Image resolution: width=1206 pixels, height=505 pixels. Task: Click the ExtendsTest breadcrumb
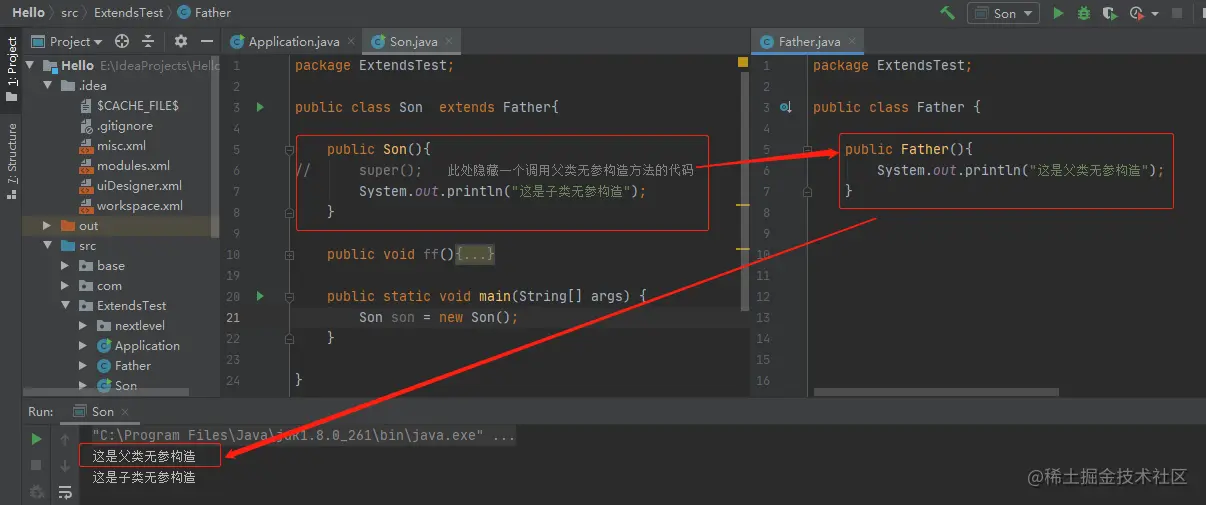coord(131,13)
